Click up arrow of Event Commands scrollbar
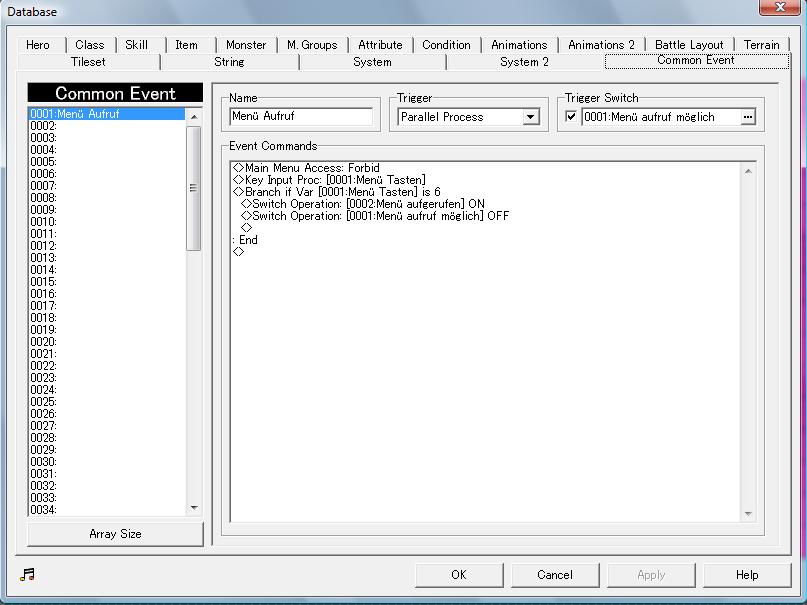807x605 pixels. coord(748,171)
